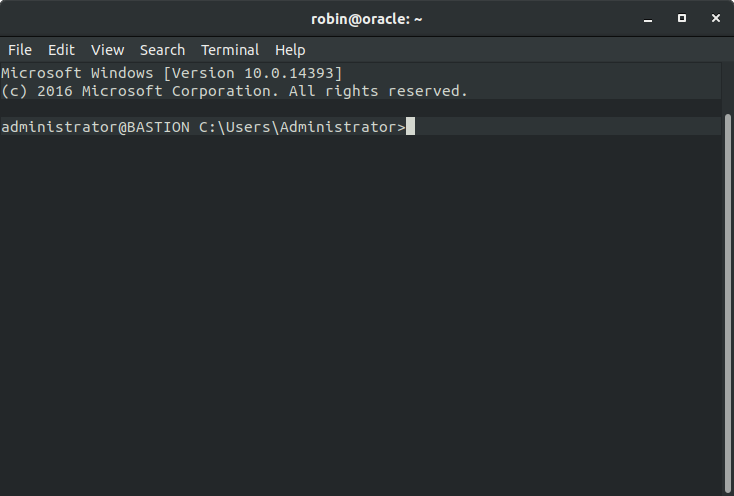Maximize the terminal window

682,18
